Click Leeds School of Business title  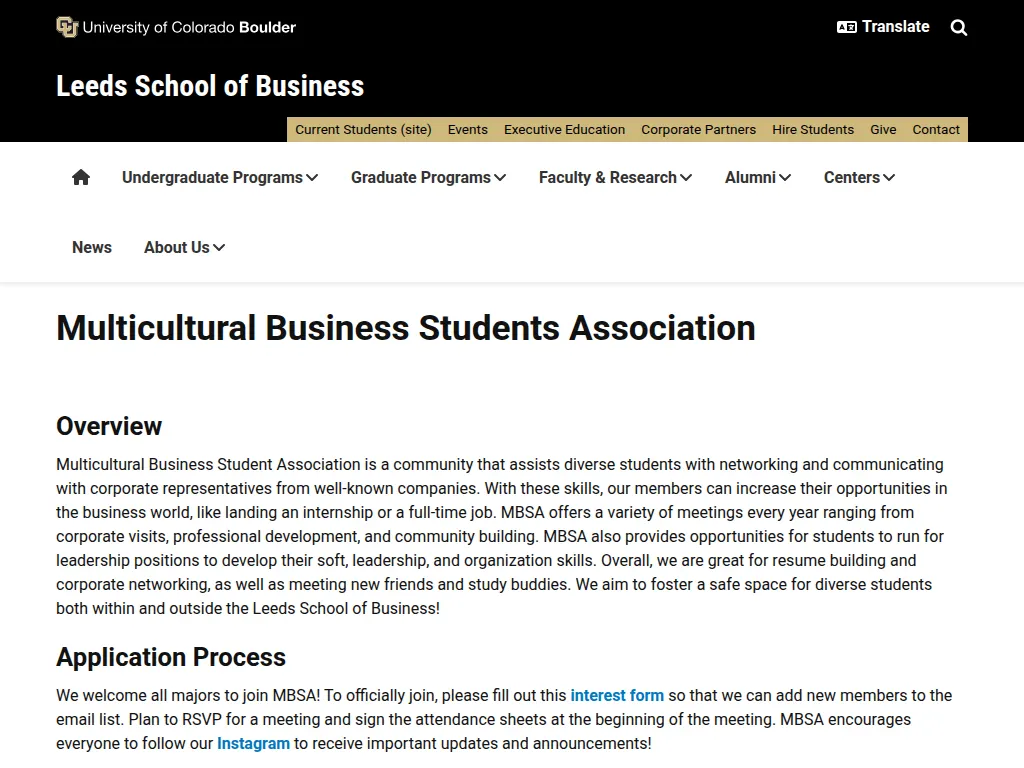(210, 86)
